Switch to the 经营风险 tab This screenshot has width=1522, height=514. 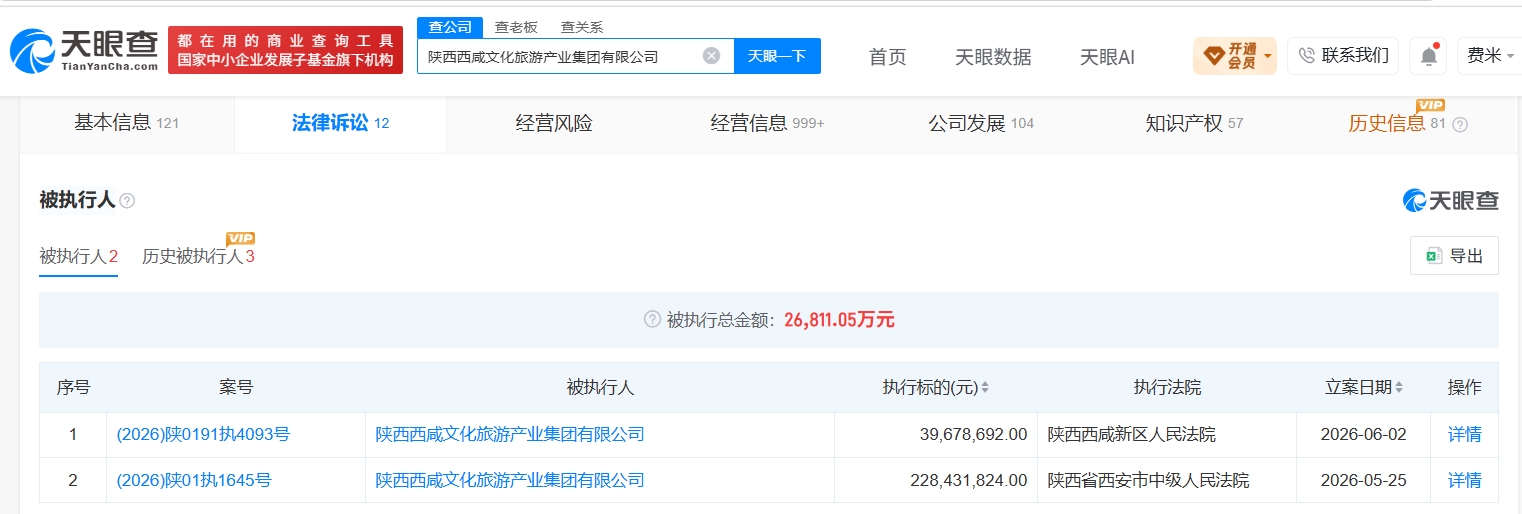click(x=554, y=124)
